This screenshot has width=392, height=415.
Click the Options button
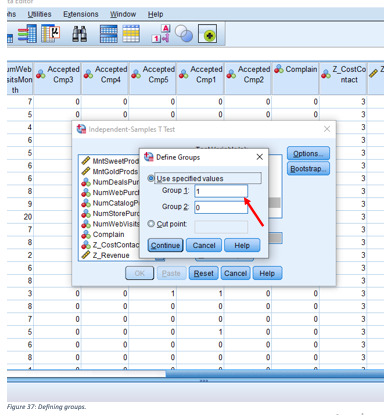click(x=308, y=154)
